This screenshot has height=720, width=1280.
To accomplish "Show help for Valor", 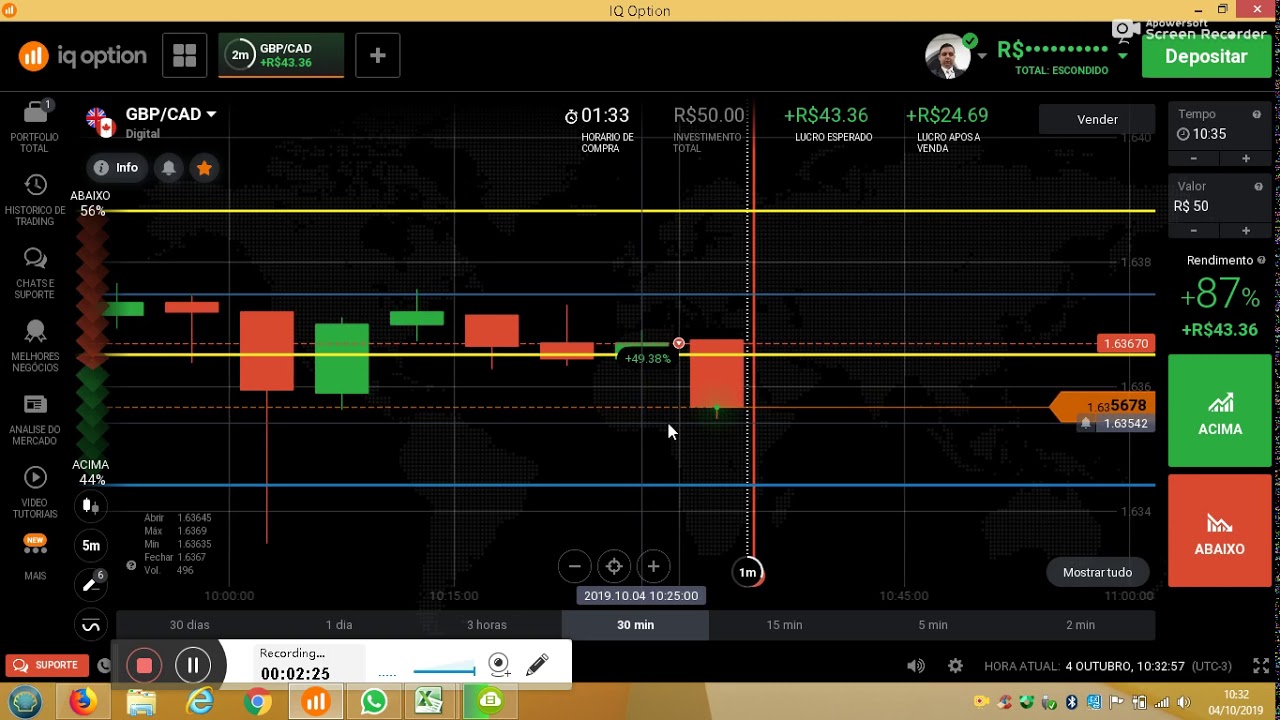I will [x=1258, y=187].
